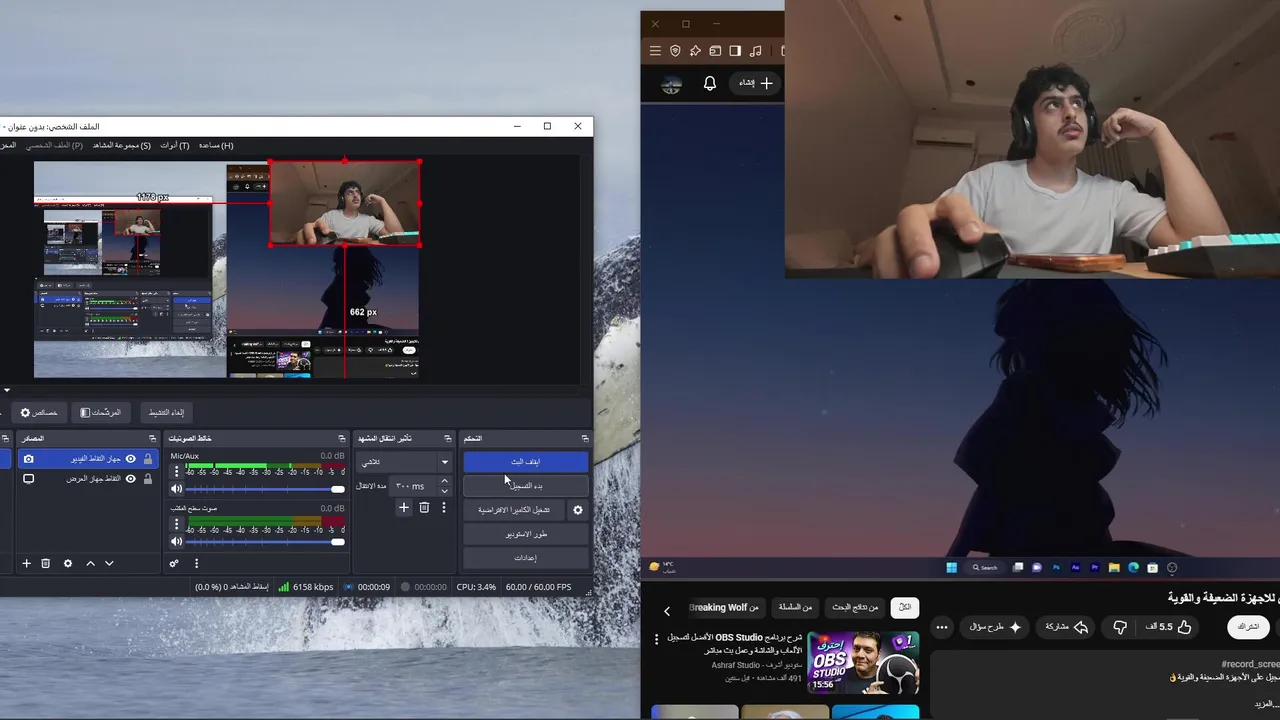
Task: Increase transition duration with up arrow
Action: 444,481
